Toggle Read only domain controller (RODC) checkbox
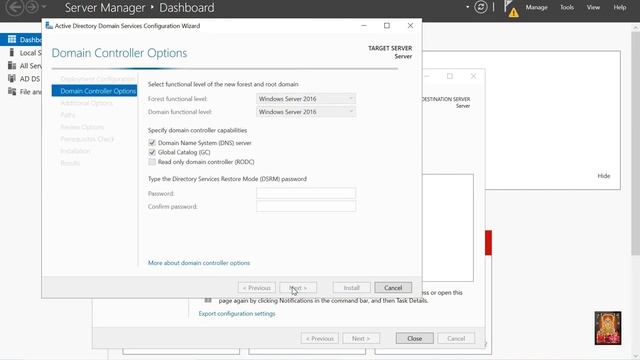 coord(152,162)
